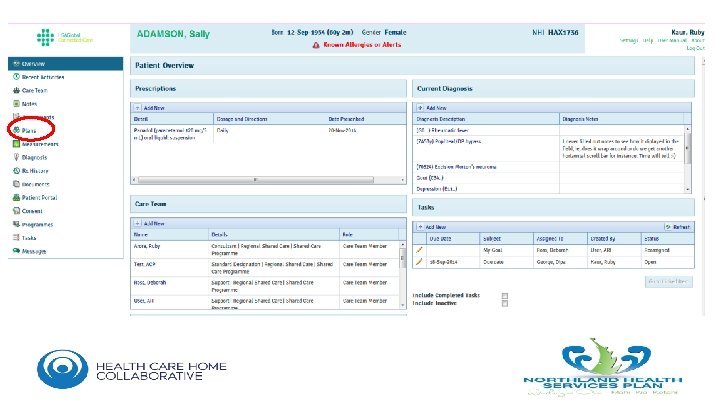Click the Current Diagnosis scrollbar down arrow
The width and height of the screenshot is (720, 405).
[687, 189]
